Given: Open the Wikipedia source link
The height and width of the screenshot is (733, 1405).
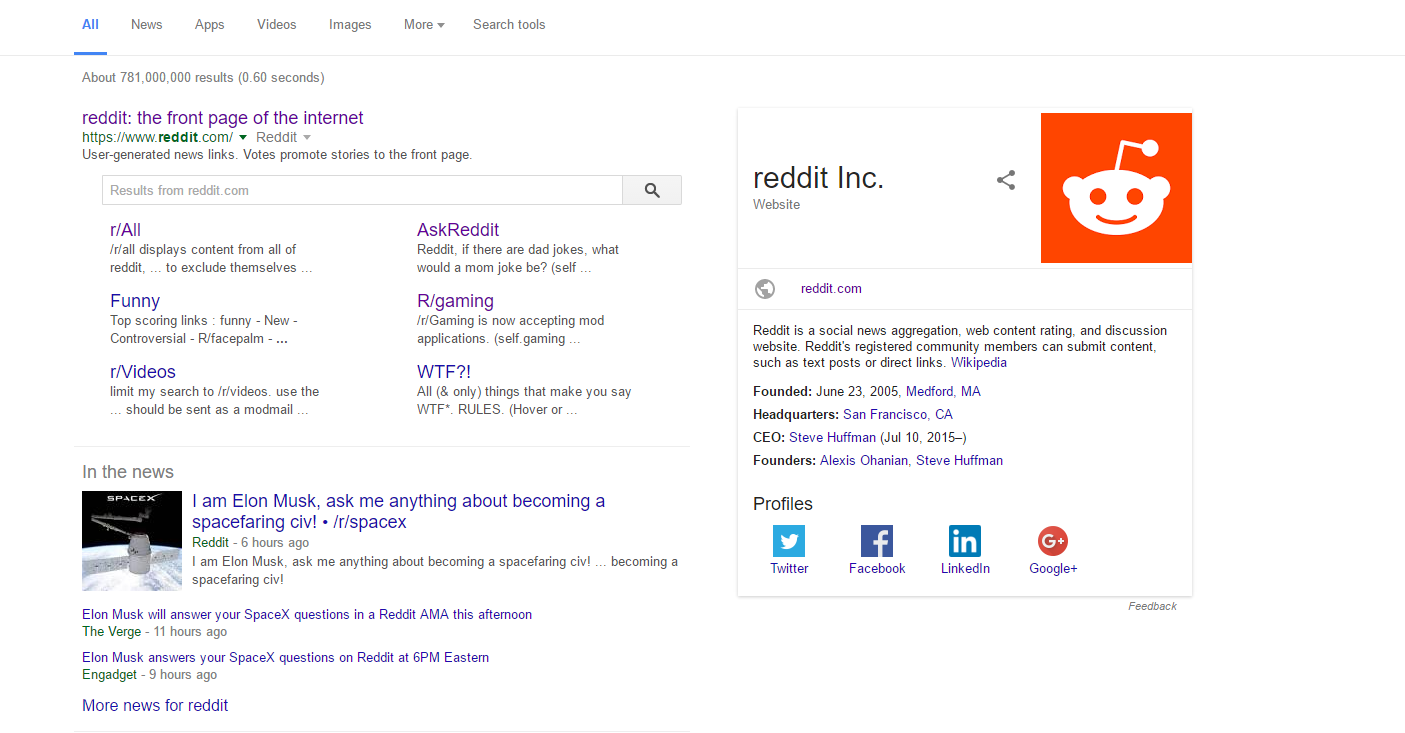Looking at the screenshot, I should pyautogui.click(x=979, y=363).
